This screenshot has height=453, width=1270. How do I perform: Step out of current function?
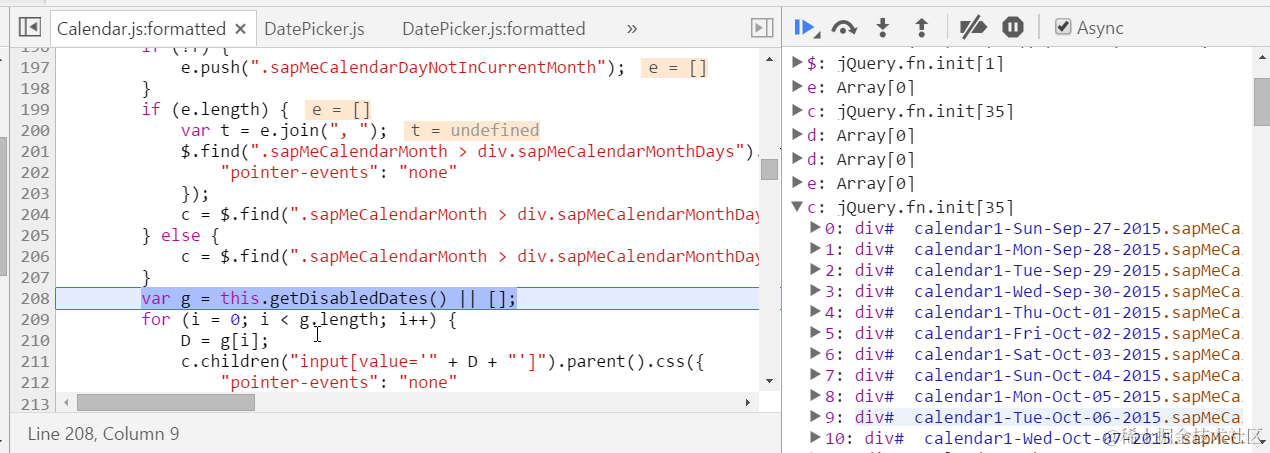[x=921, y=27]
